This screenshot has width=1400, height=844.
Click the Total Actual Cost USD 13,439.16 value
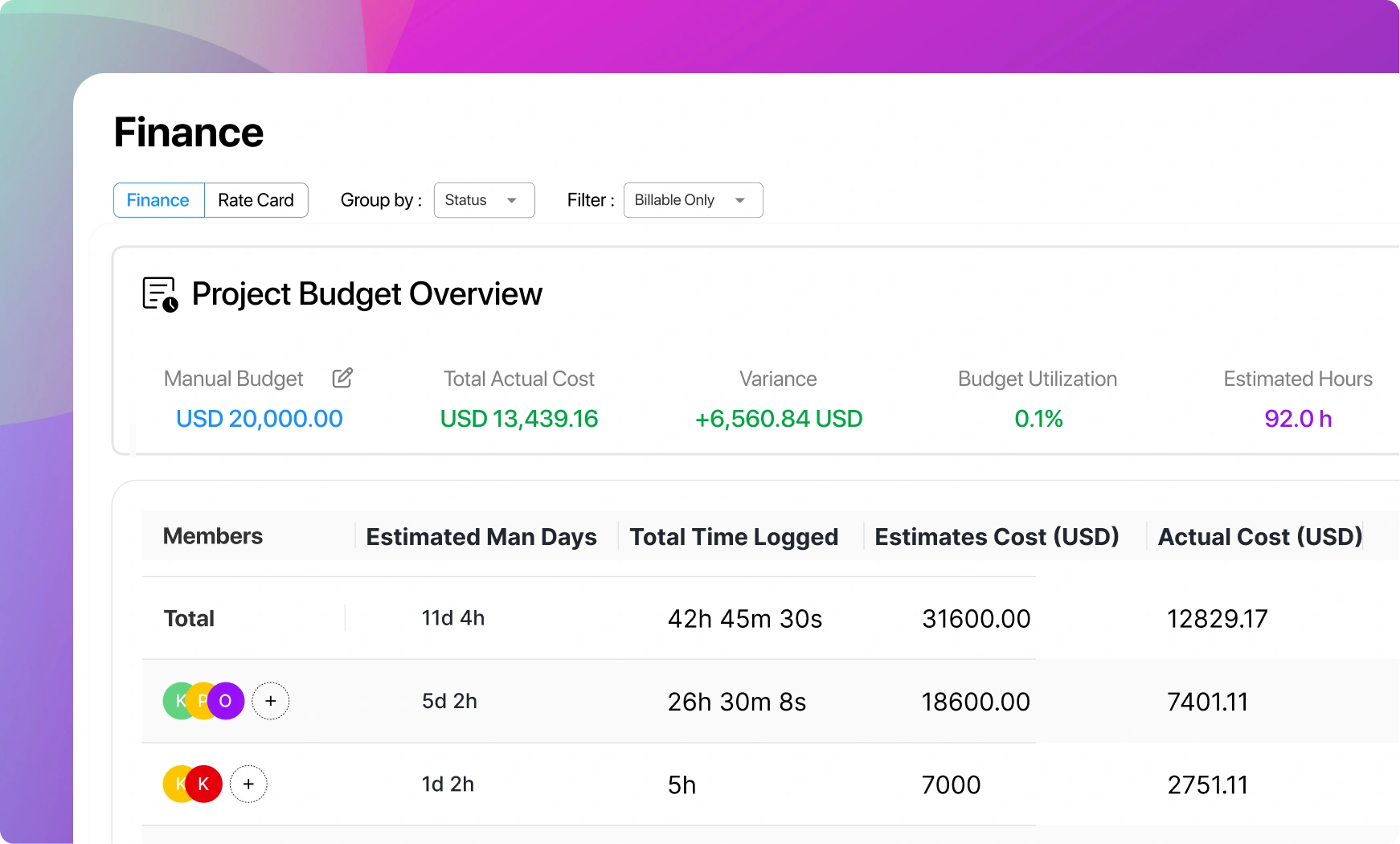518,418
